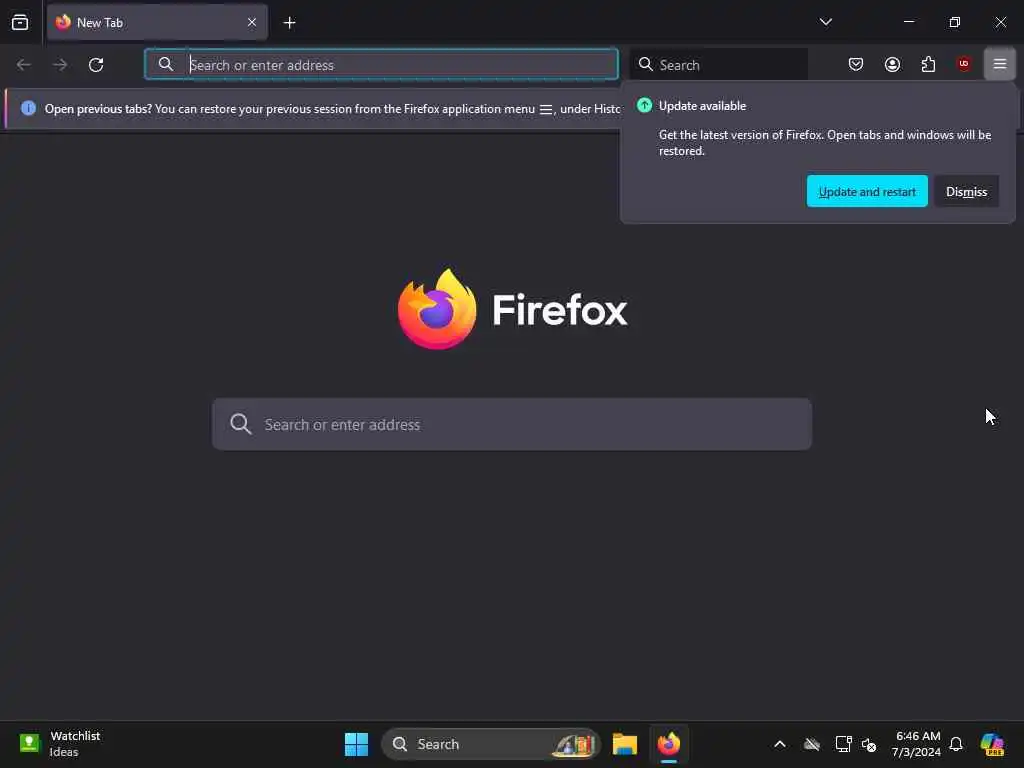Click the toolbar Search magnifier icon
1024x768 pixels.
(645, 64)
